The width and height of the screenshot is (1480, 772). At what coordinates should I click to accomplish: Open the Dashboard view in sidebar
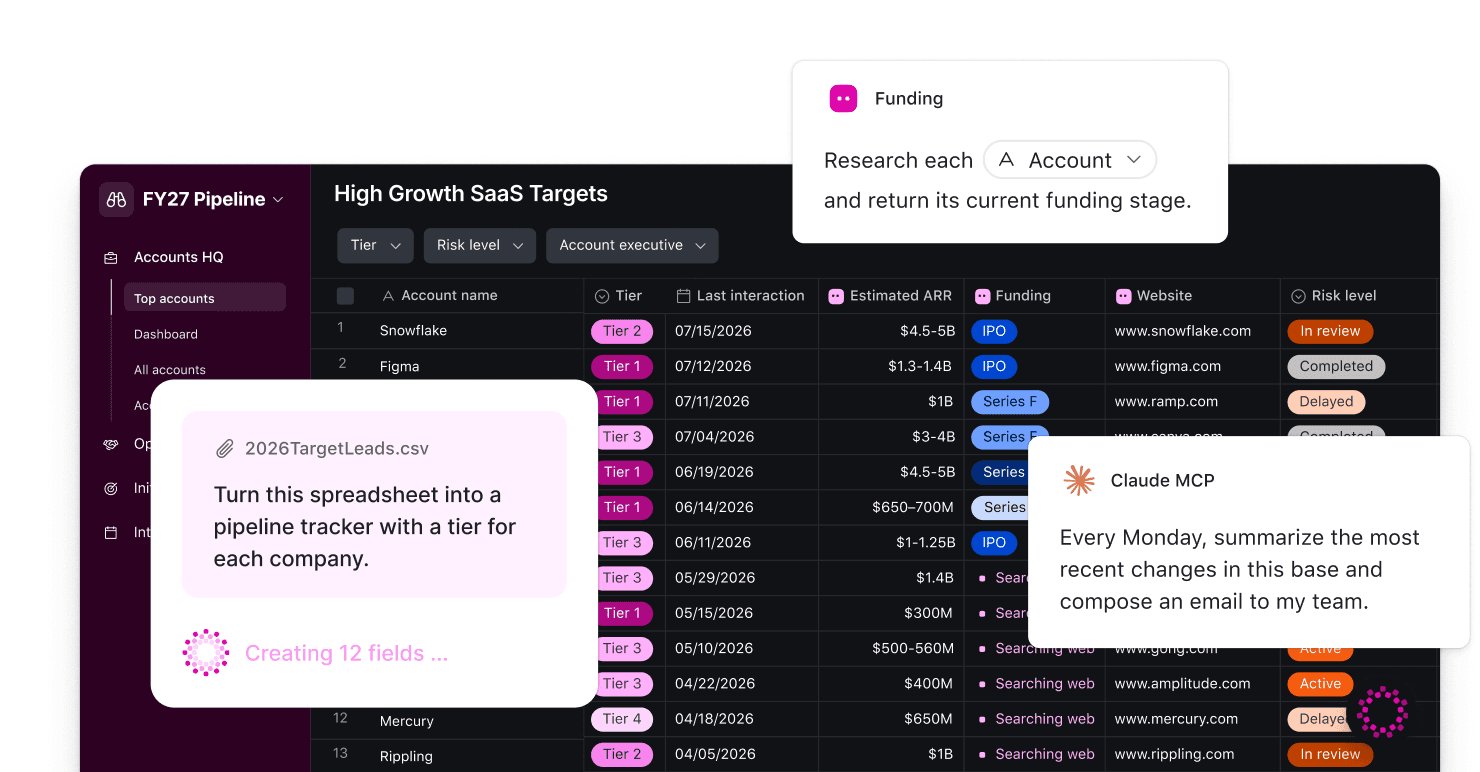tap(166, 334)
